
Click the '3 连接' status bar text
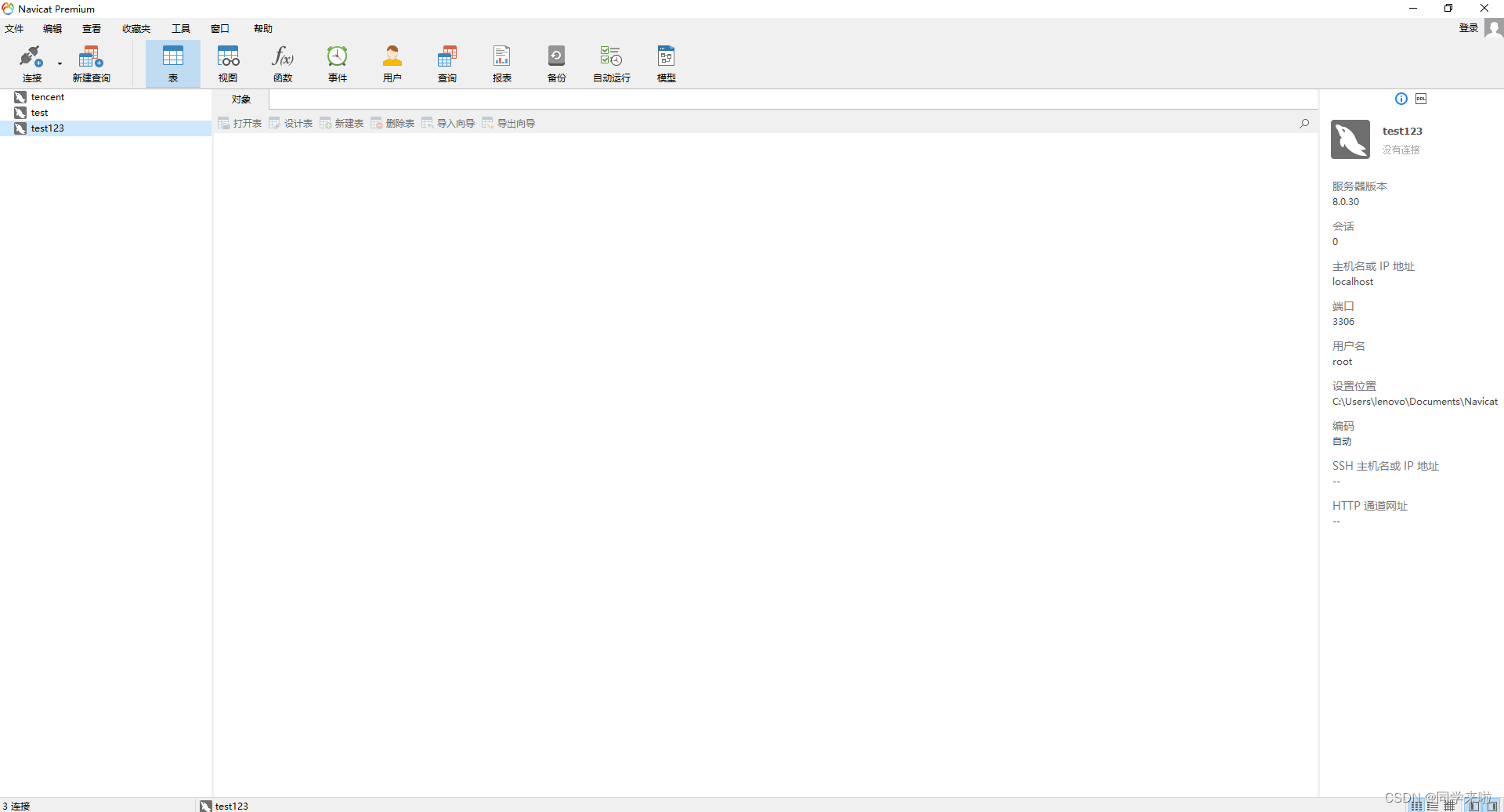point(16,806)
